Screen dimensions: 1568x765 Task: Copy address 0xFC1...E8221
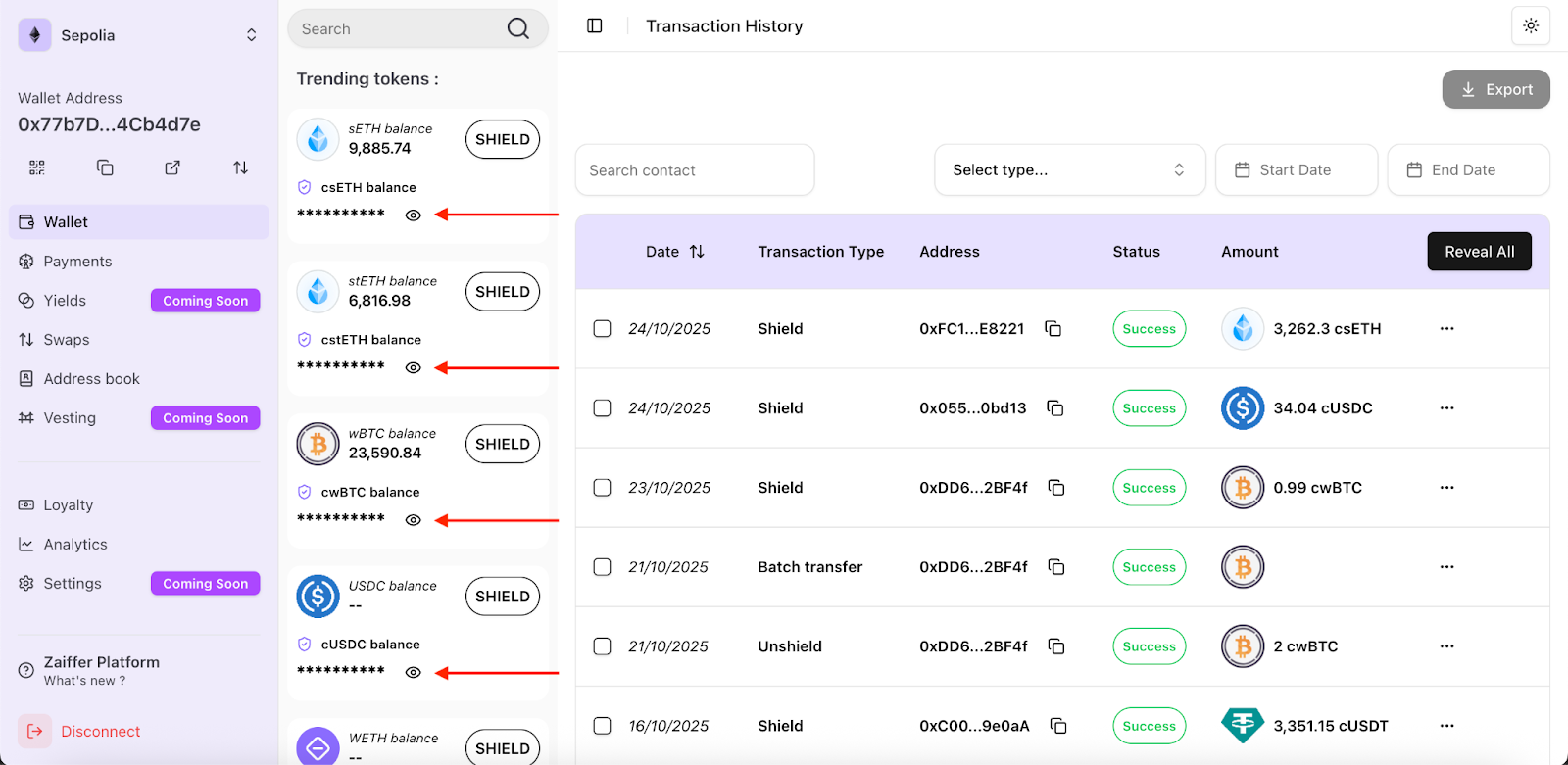1053,329
